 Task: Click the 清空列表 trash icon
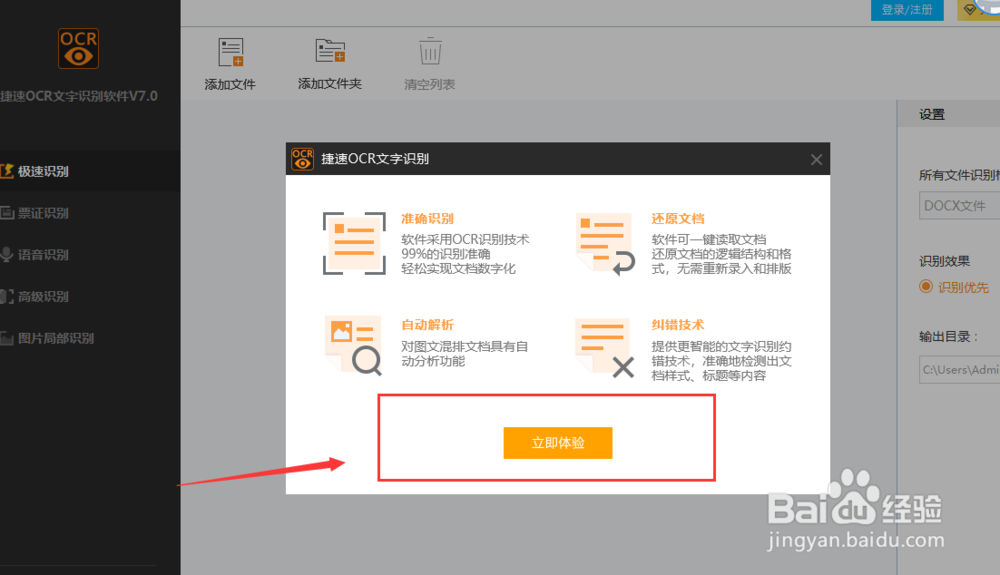point(430,51)
